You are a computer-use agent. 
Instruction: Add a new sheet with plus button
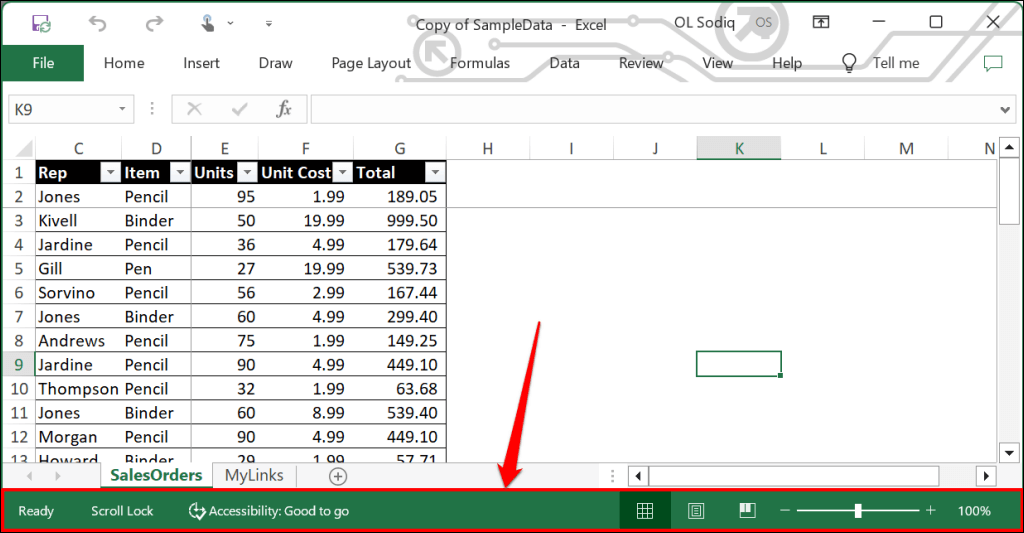(x=338, y=476)
